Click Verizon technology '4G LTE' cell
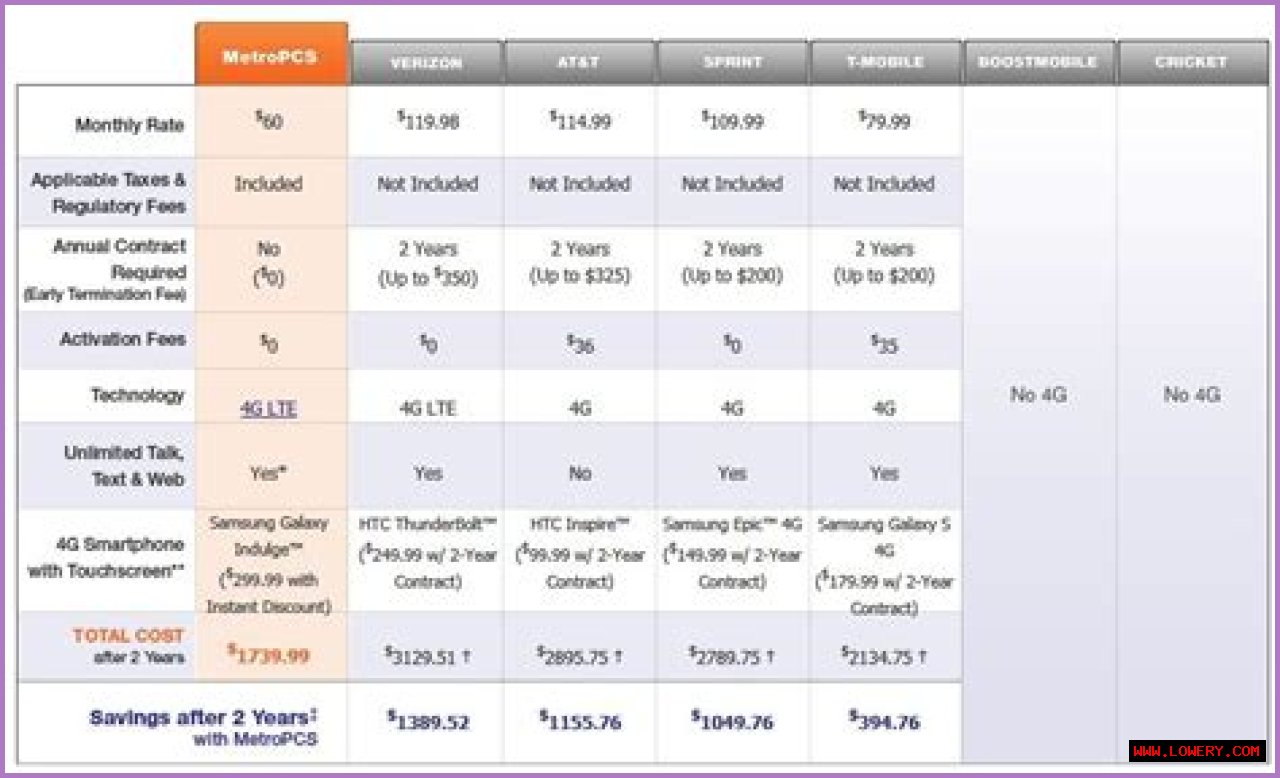This screenshot has width=1280, height=778. click(428, 408)
